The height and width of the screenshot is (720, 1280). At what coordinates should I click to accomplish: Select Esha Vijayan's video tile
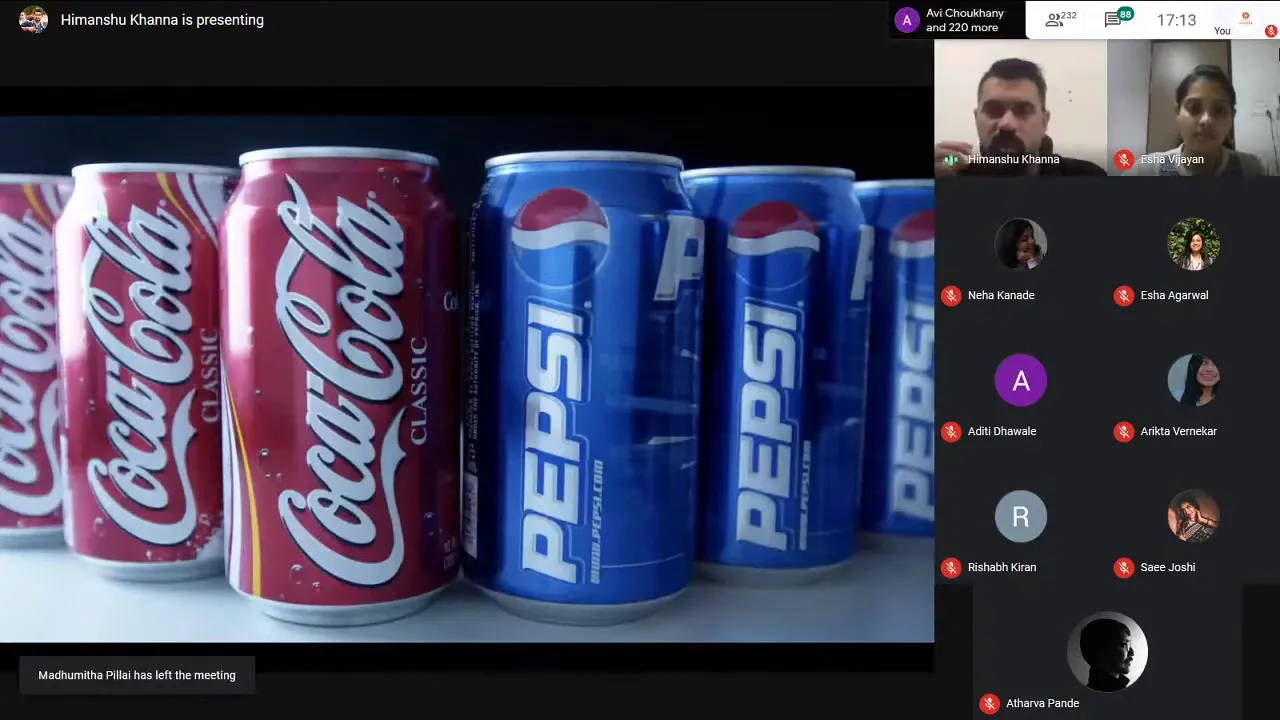(x=1193, y=108)
